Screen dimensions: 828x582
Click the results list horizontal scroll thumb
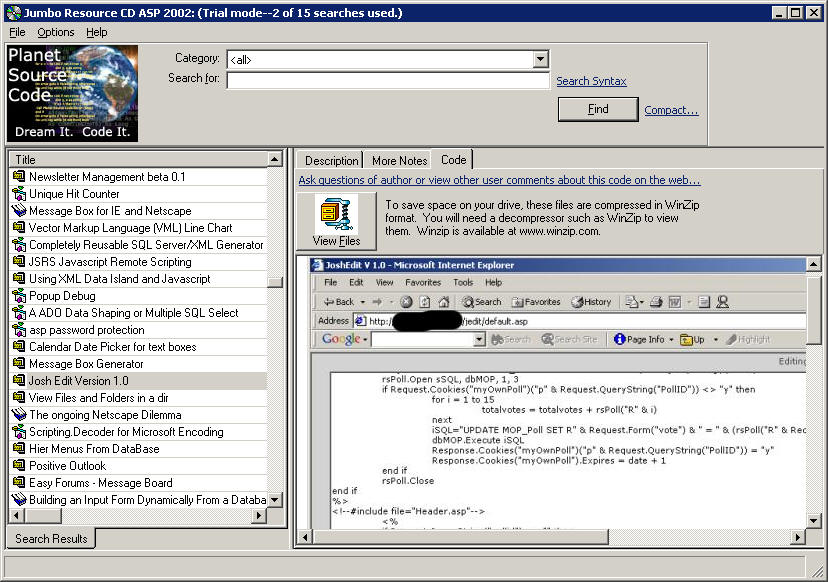click(43, 515)
